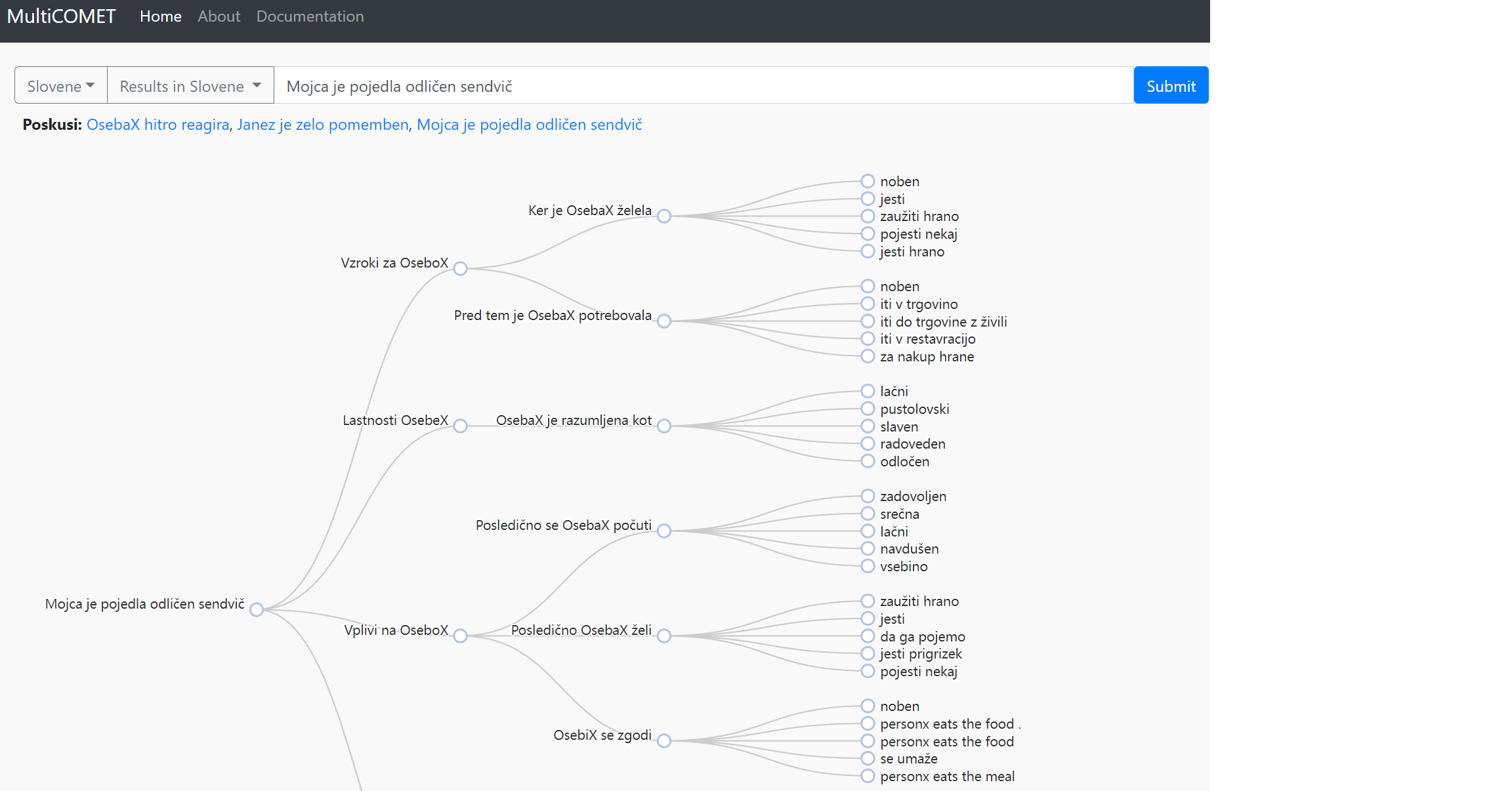Click the 'pustolovski' leaf node circle
Viewport: 1512px width, 791px height.
click(868, 409)
